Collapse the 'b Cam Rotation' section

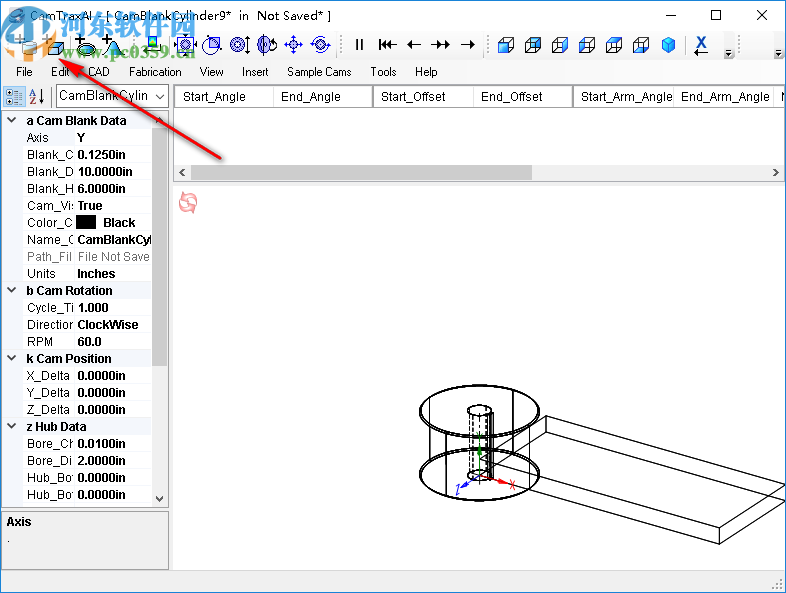[x=13, y=290]
